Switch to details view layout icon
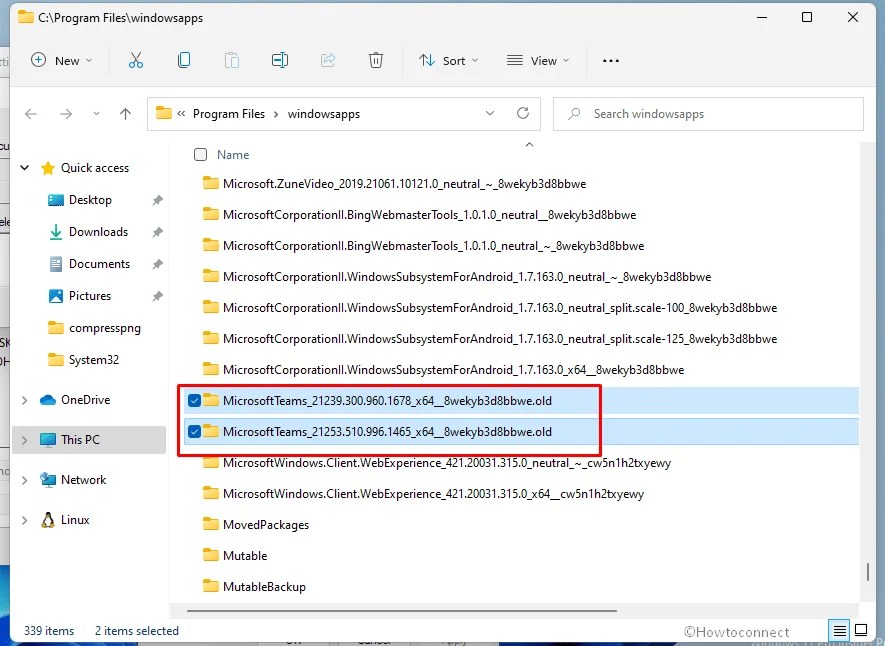Viewport: 885px width, 646px height. pos(839,630)
